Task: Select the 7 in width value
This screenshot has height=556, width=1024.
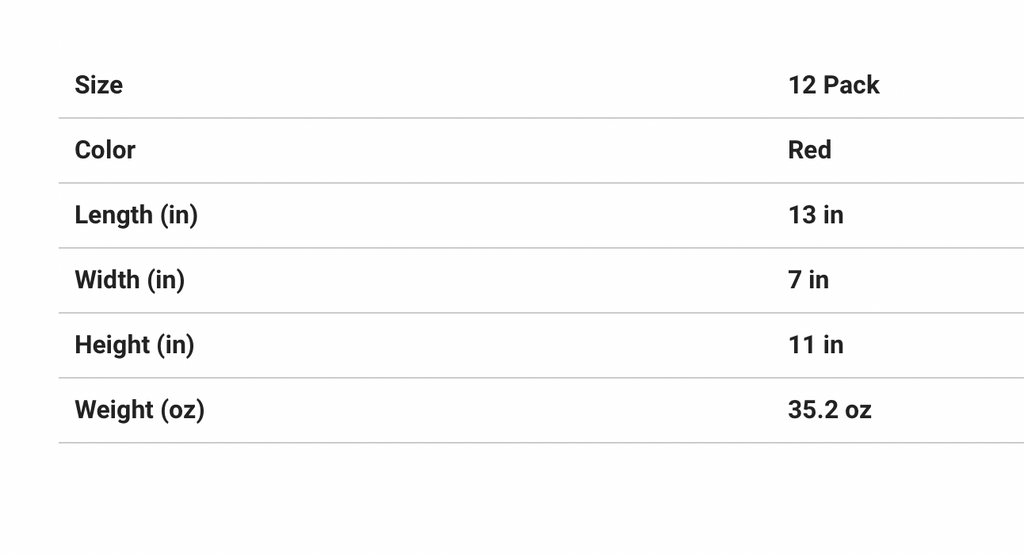Action: (x=808, y=280)
